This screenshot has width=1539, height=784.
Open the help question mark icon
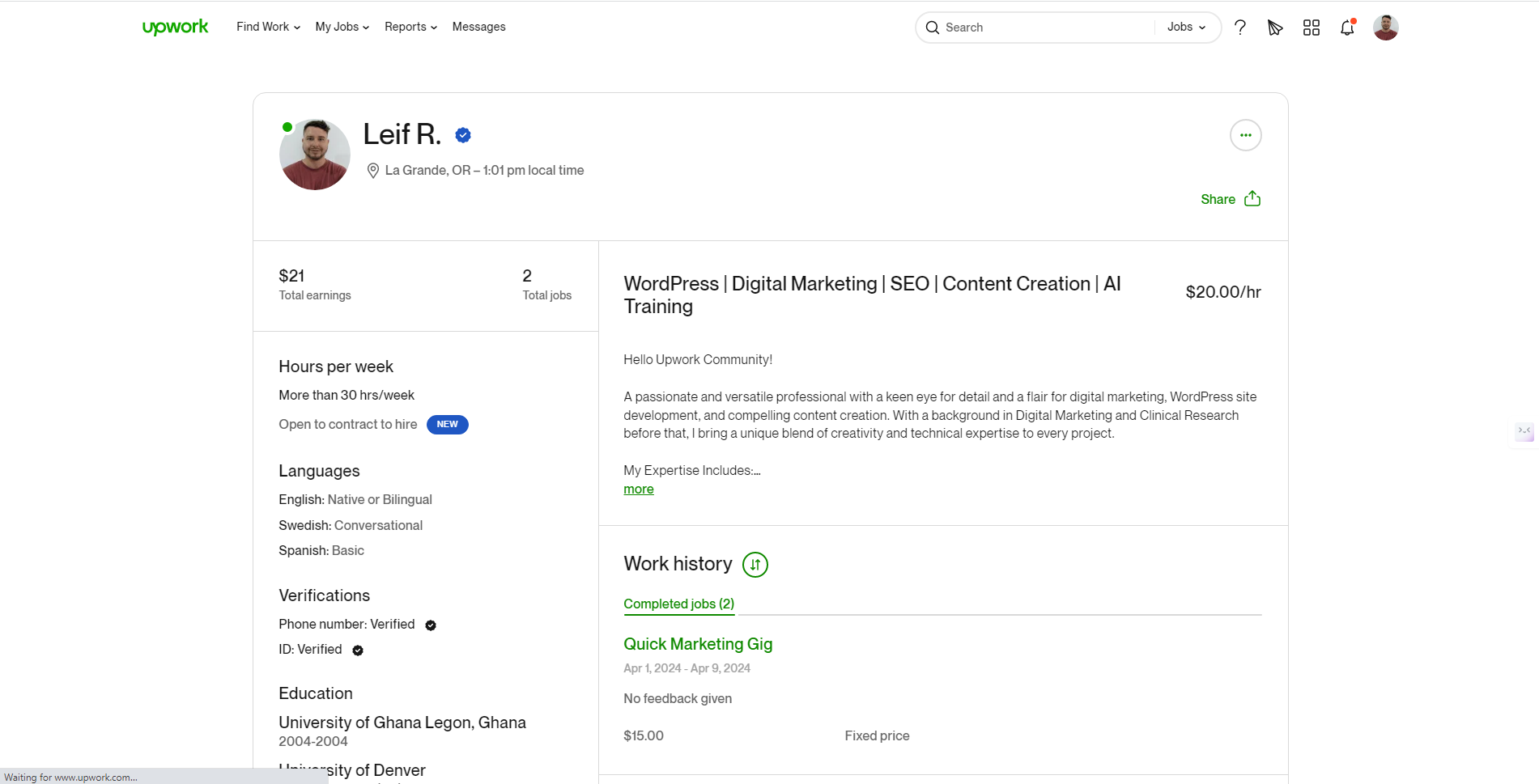(1240, 28)
